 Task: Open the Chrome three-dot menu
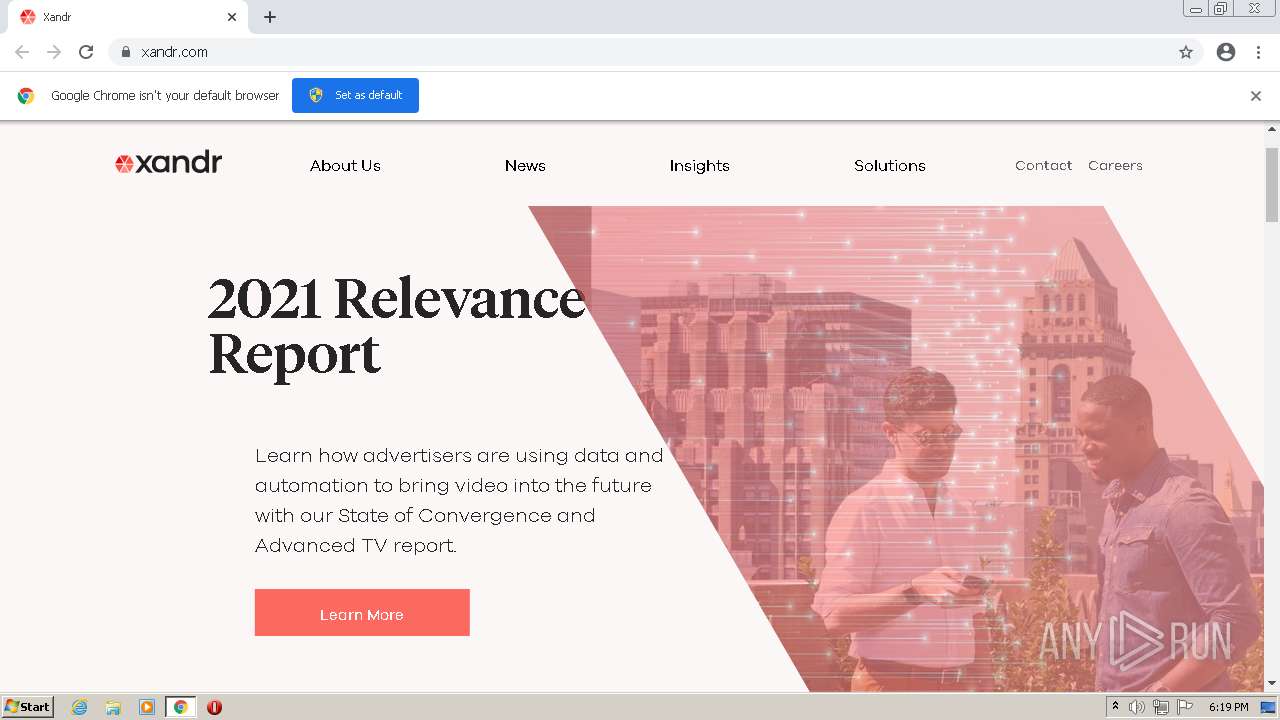1259,52
